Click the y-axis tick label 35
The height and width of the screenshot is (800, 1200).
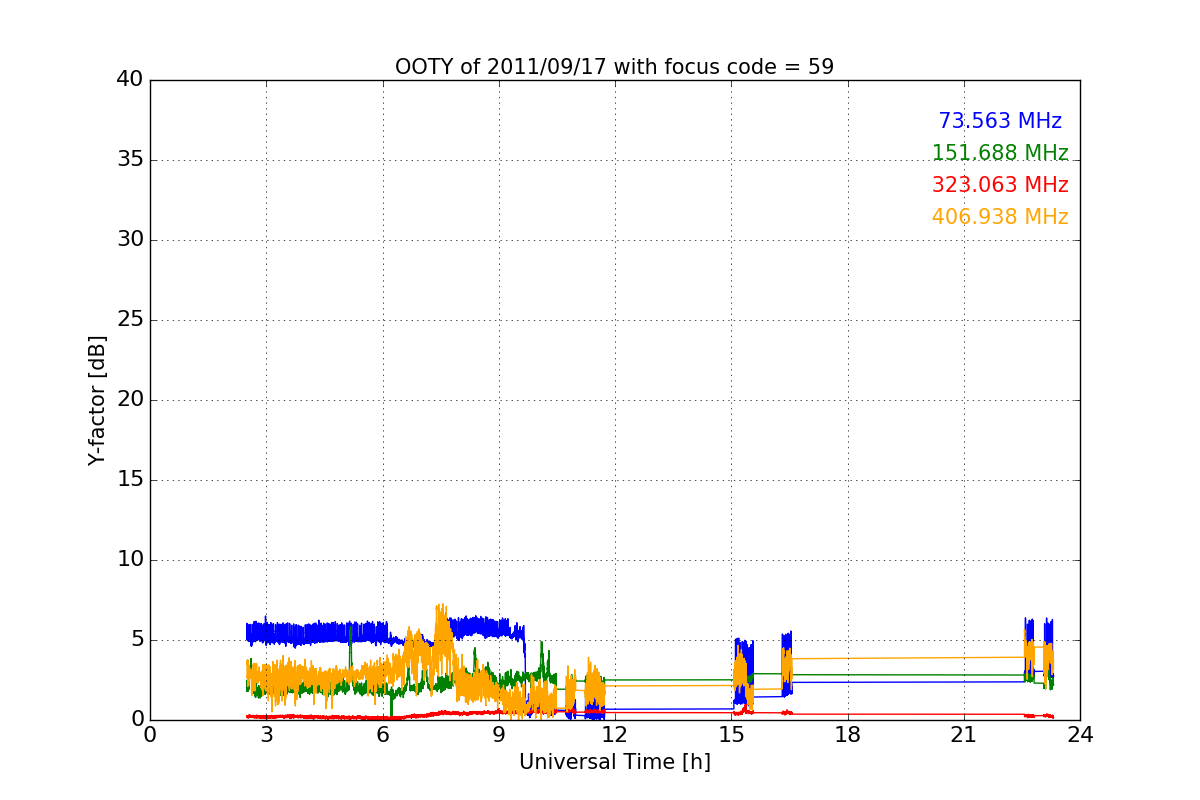(x=130, y=160)
